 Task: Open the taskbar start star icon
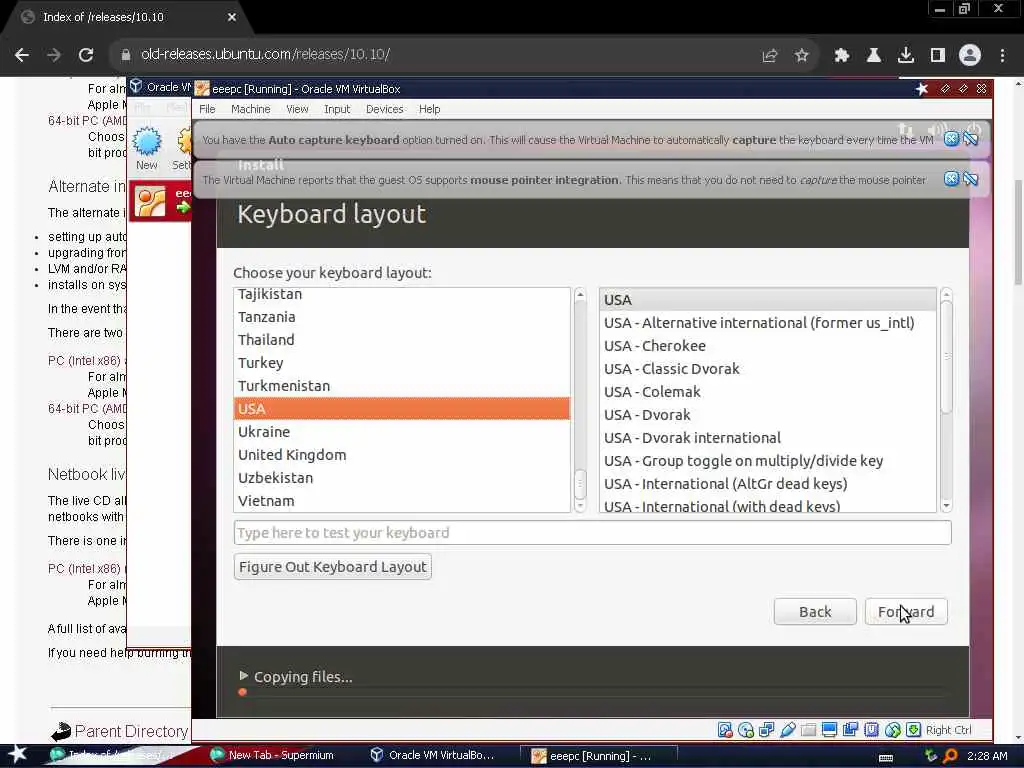coord(18,754)
